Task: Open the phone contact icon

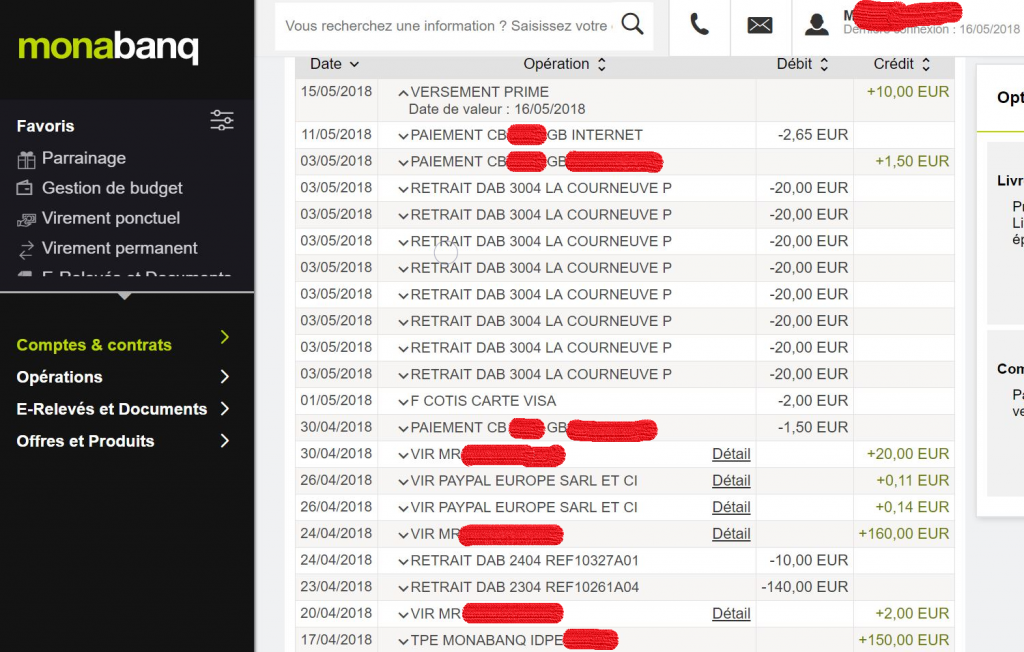Action: (699, 25)
